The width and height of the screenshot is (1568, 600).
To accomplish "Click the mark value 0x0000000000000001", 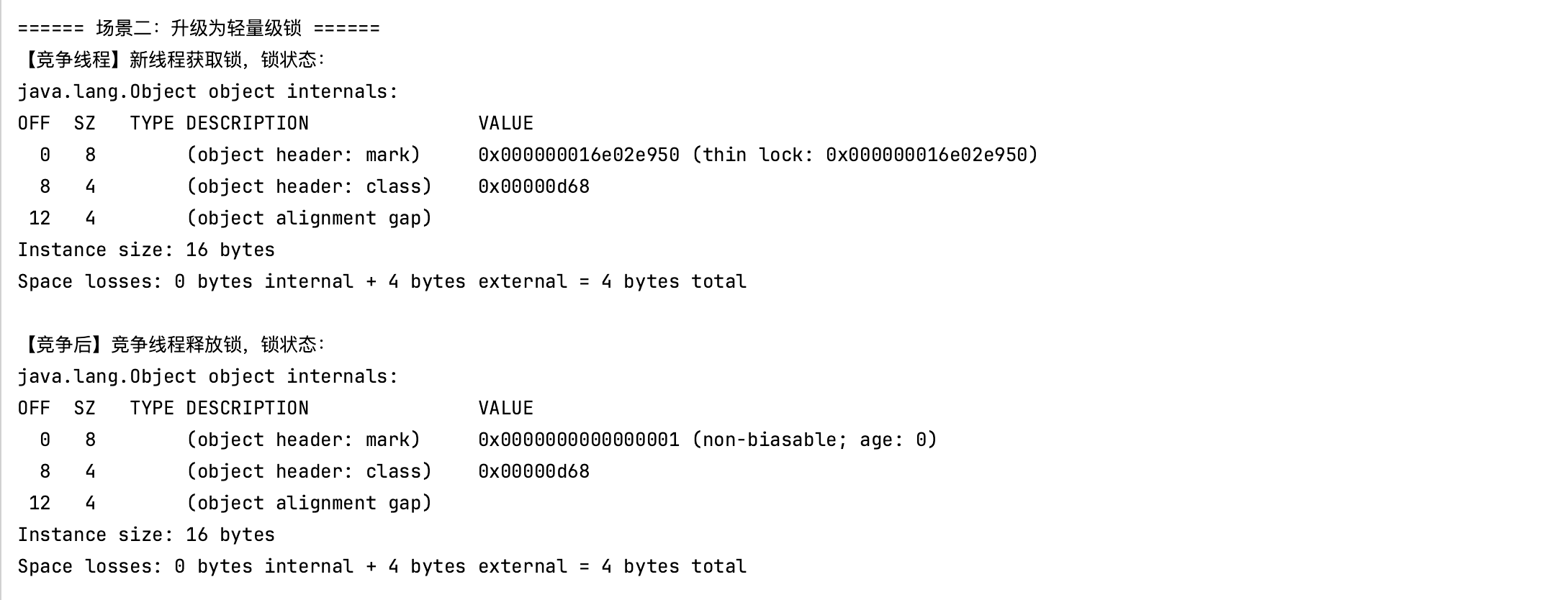I will (579, 440).
